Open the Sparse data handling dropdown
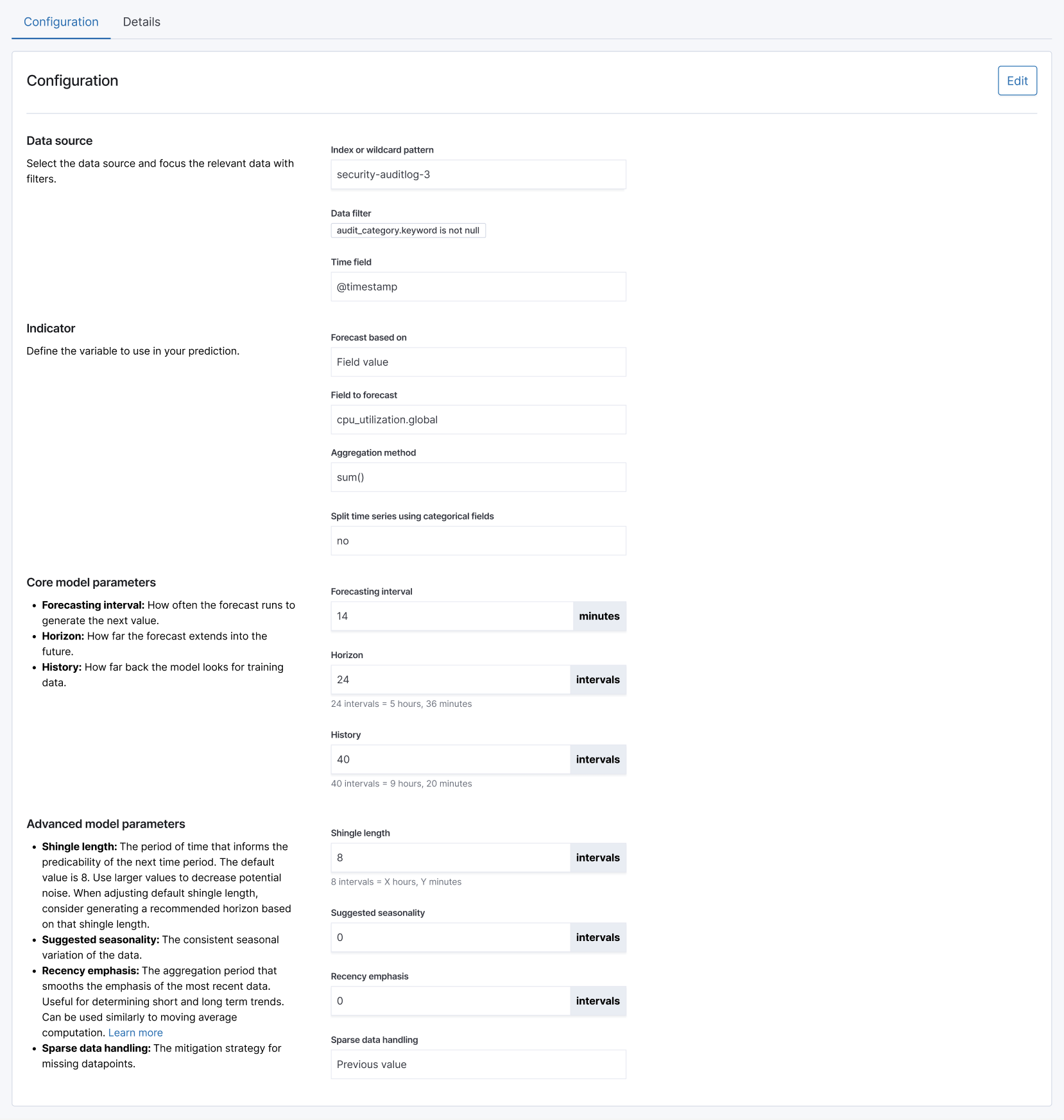This screenshot has width=1064, height=1120. pos(477,1064)
